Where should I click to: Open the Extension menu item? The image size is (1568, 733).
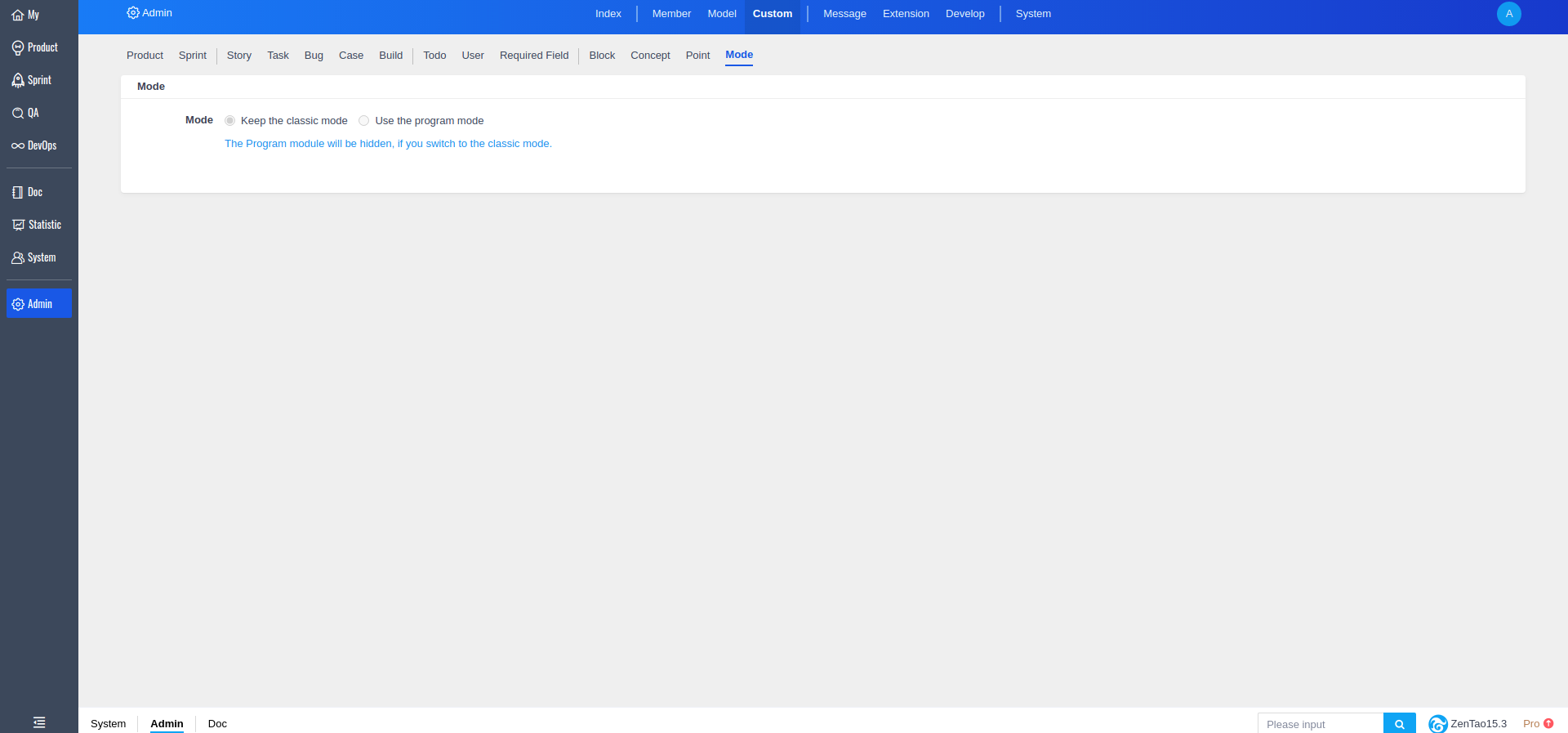point(906,14)
